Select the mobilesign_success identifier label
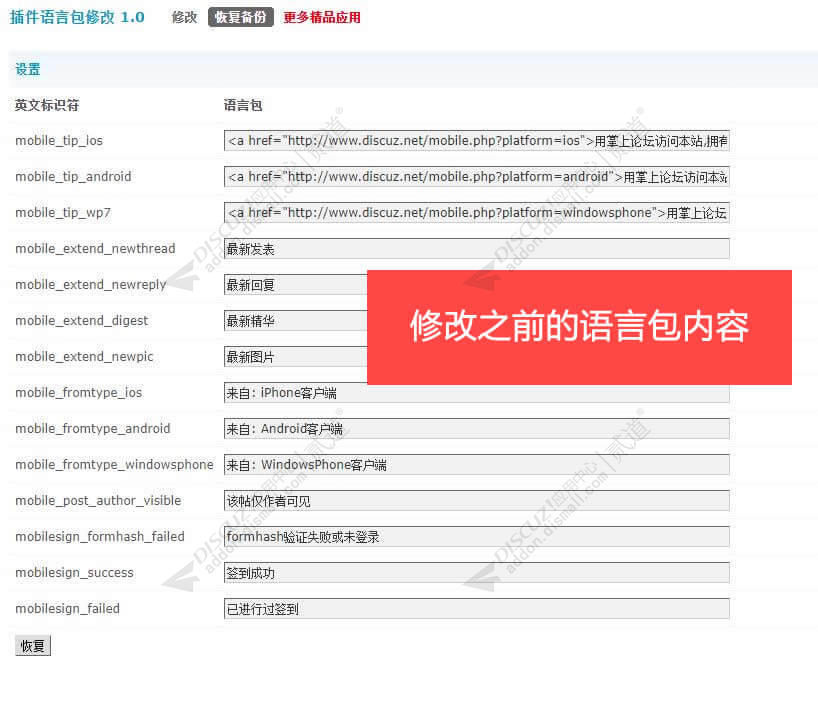 [74, 572]
